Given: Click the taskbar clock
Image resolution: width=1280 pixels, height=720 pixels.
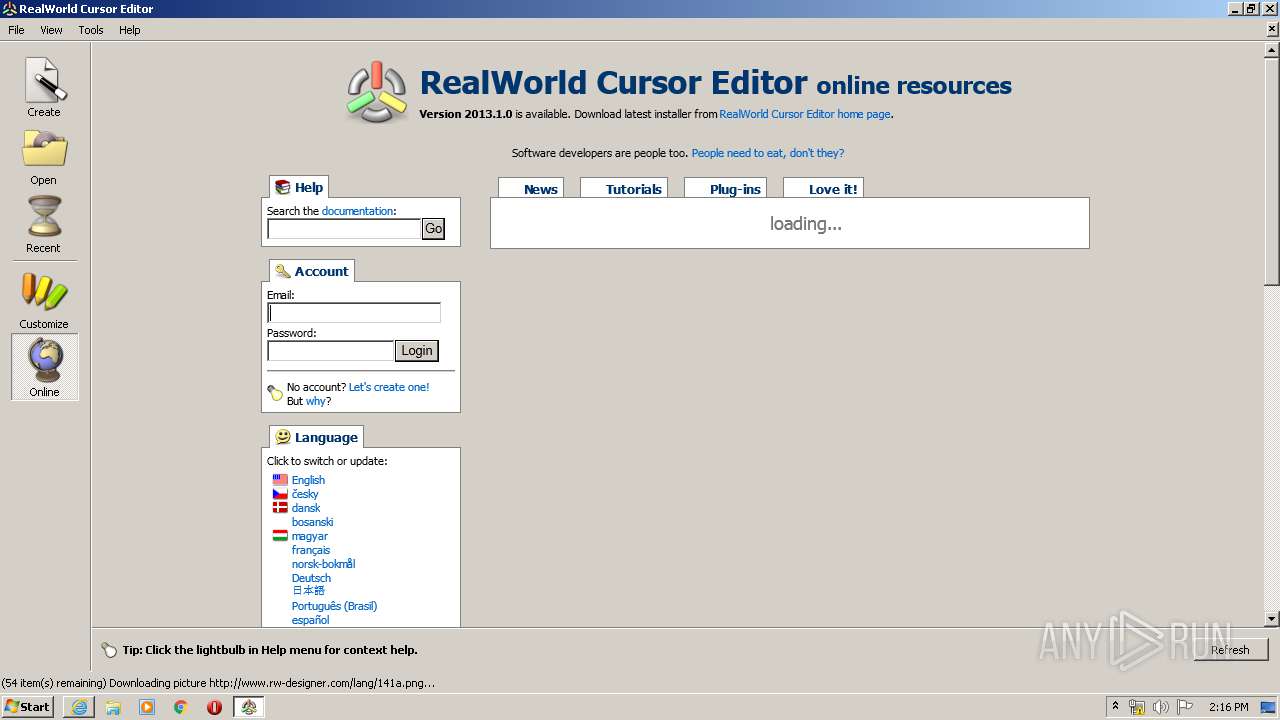Looking at the screenshot, I should (1228, 707).
